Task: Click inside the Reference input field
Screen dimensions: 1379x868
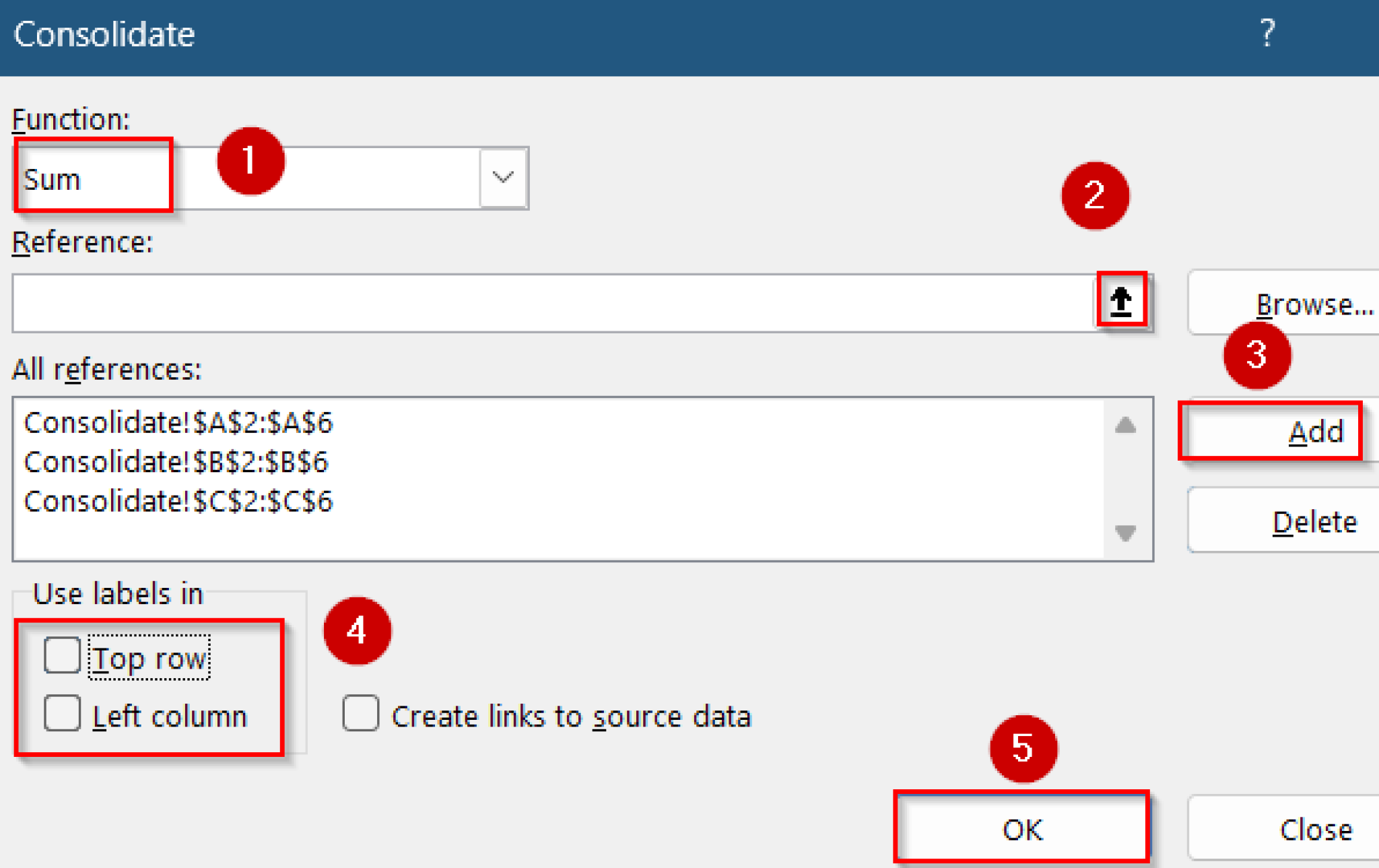Action: (552, 303)
